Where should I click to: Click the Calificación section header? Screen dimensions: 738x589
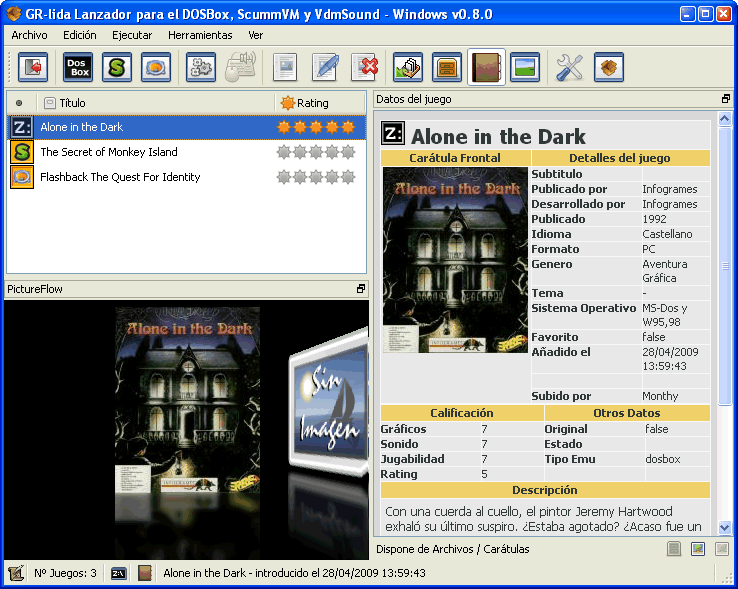point(462,413)
